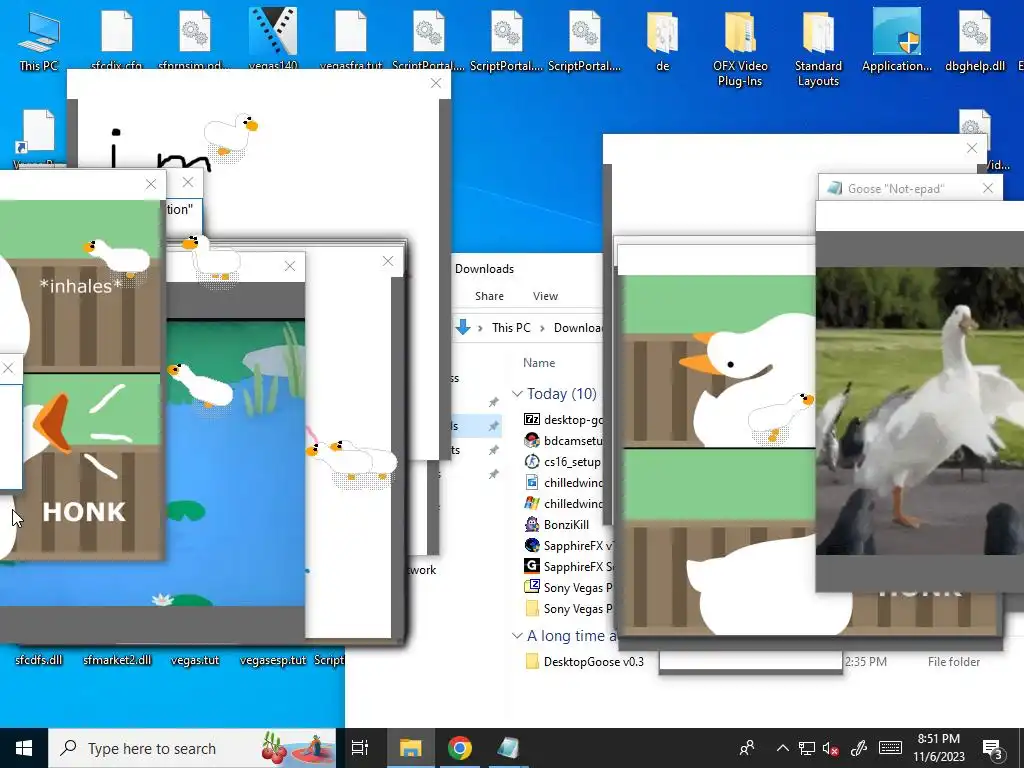1024x768 pixels.
Task: Open the Windows Start menu
Action: pyautogui.click(x=24, y=748)
